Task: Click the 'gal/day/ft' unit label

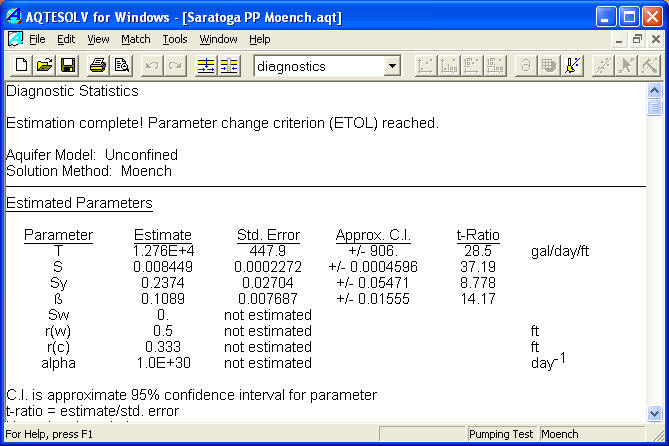Action: (560, 251)
